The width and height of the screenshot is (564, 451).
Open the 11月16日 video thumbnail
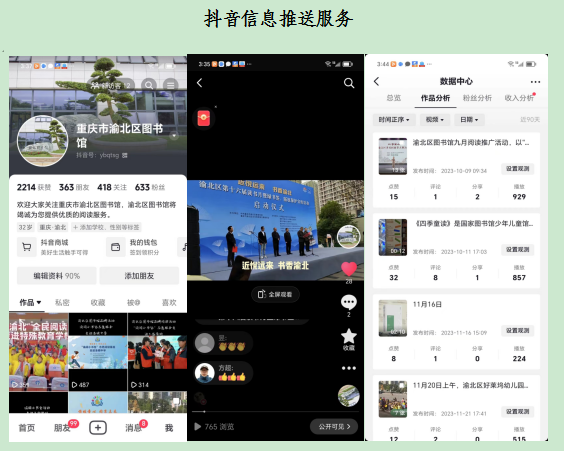coord(393,318)
